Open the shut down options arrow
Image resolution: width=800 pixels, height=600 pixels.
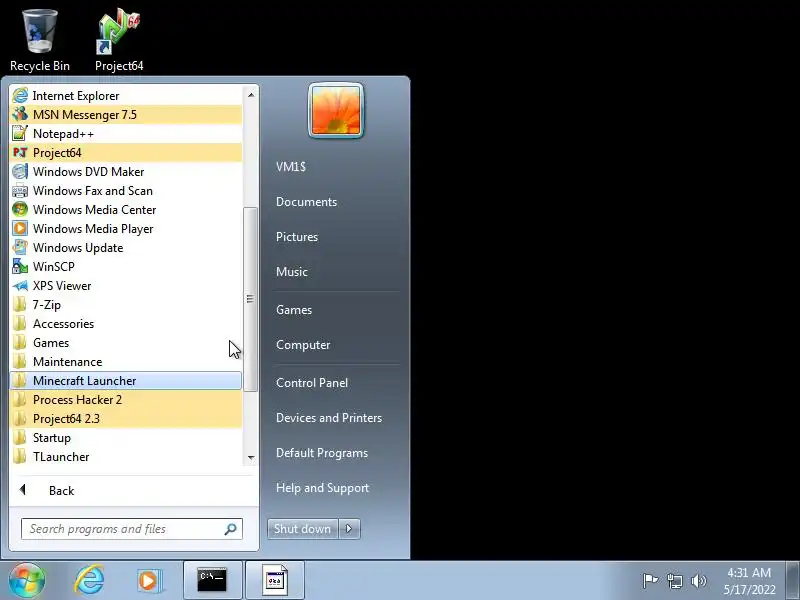pyautogui.click(x=349, y=529)
